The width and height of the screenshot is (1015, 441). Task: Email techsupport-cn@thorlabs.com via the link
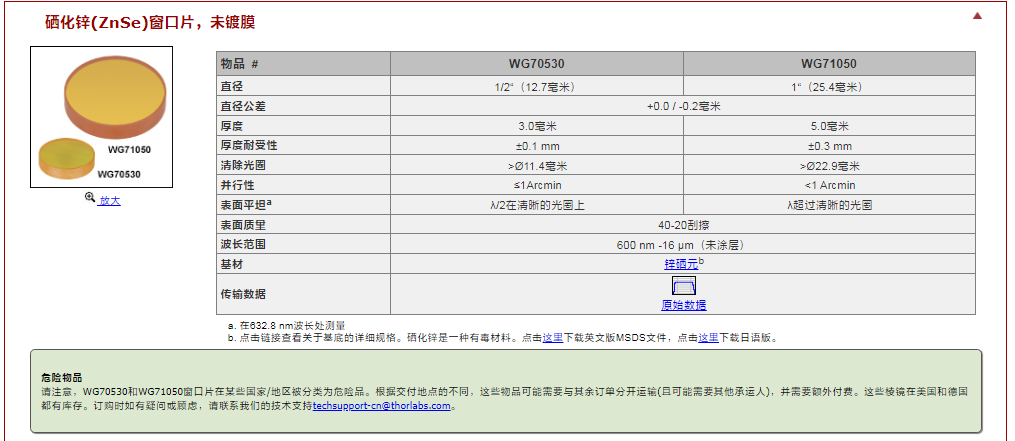click(x=384, y=406)
